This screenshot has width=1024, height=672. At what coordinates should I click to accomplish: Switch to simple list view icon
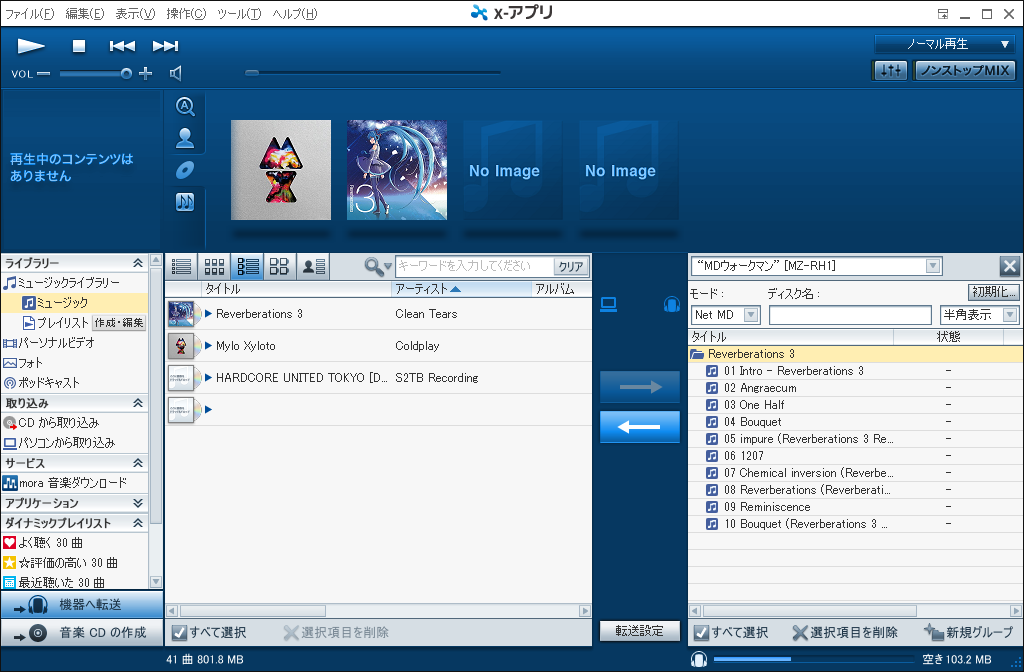[x=182, y=266]
